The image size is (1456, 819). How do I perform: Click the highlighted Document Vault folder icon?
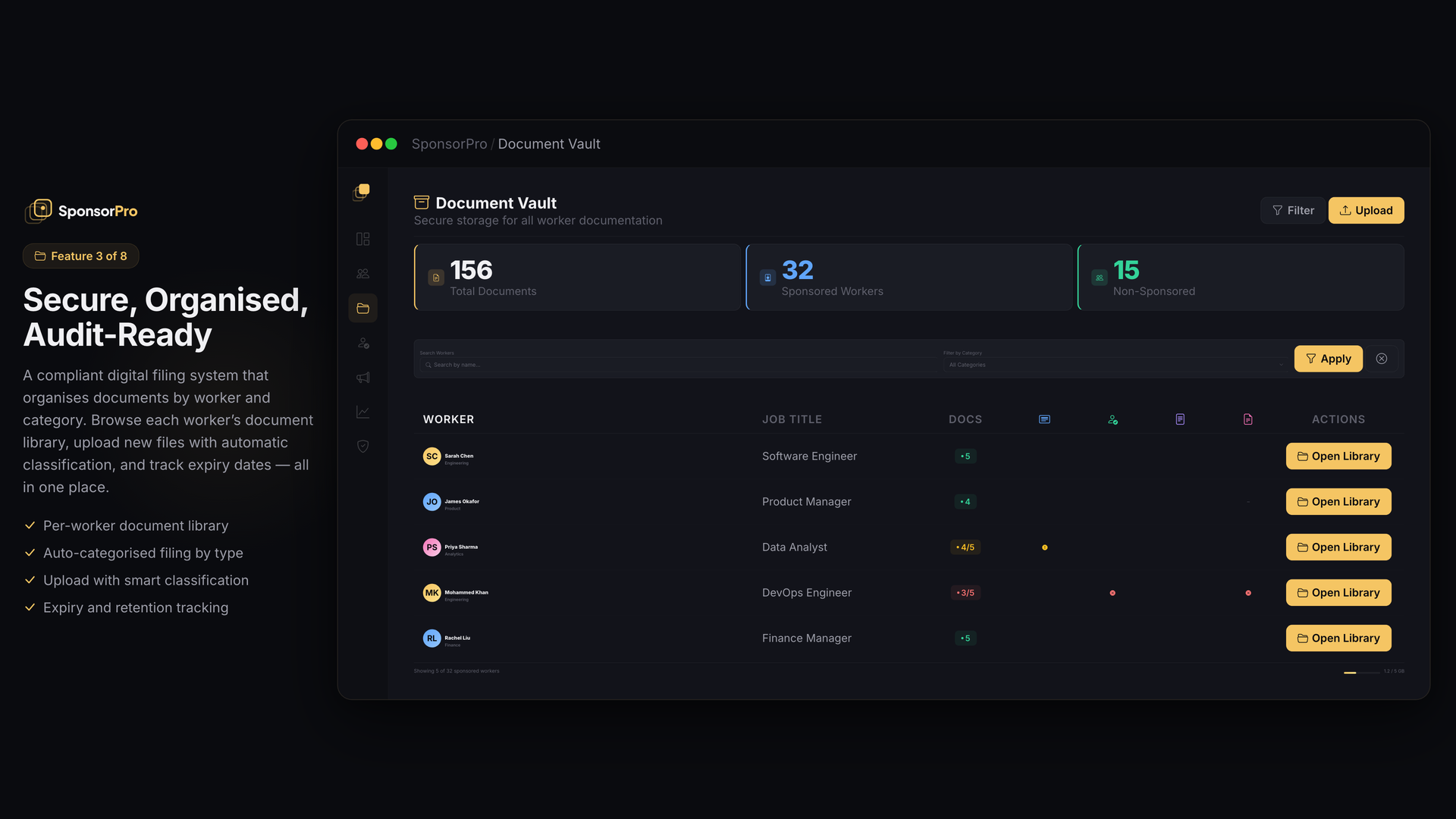coord(362,308)
